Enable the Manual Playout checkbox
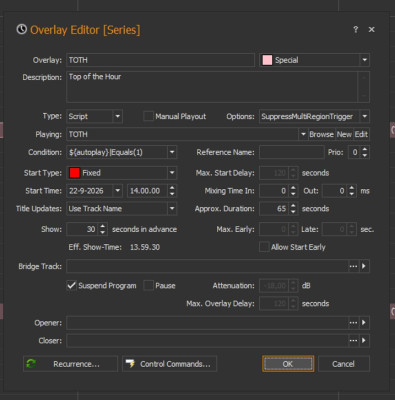This screenshot has height=400, width=395. (x=148, y=116)
